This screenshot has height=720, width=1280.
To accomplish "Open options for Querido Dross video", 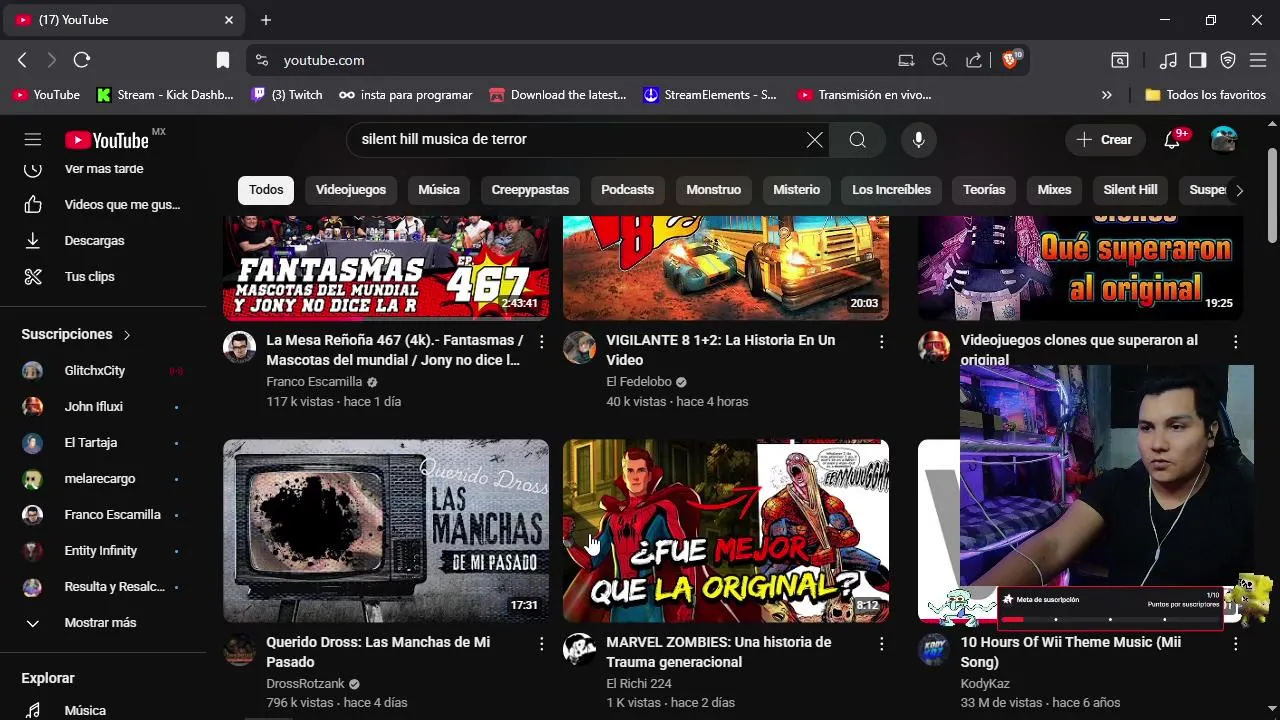I will click(x=541, y=644).
